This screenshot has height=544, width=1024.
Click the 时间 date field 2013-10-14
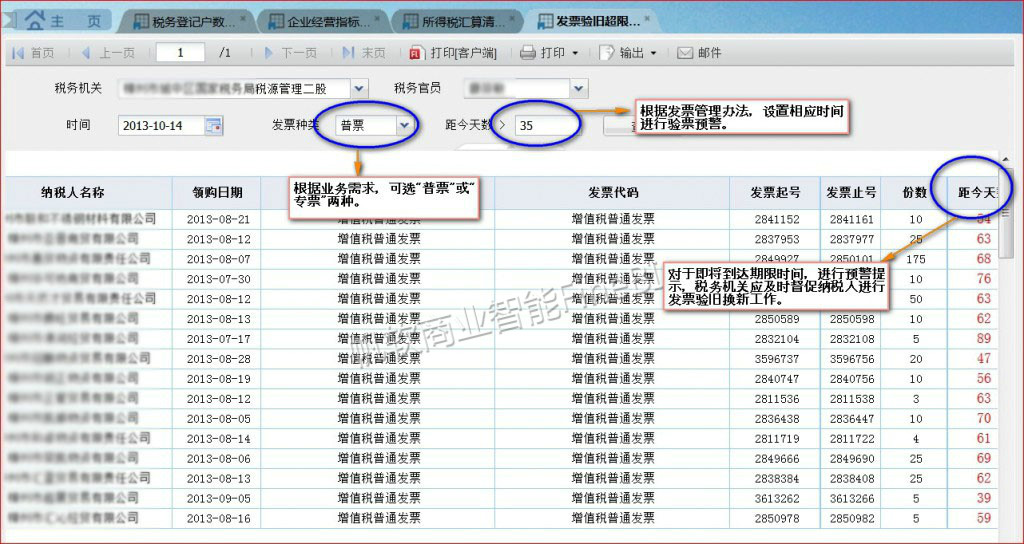(162, 125)
